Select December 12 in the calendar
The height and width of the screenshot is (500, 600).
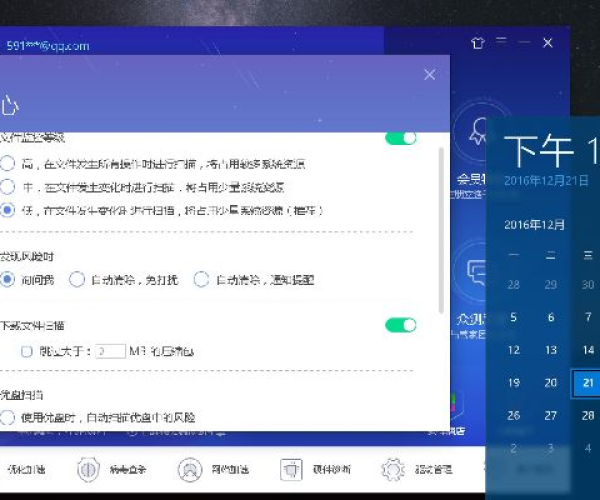[514, 350]
